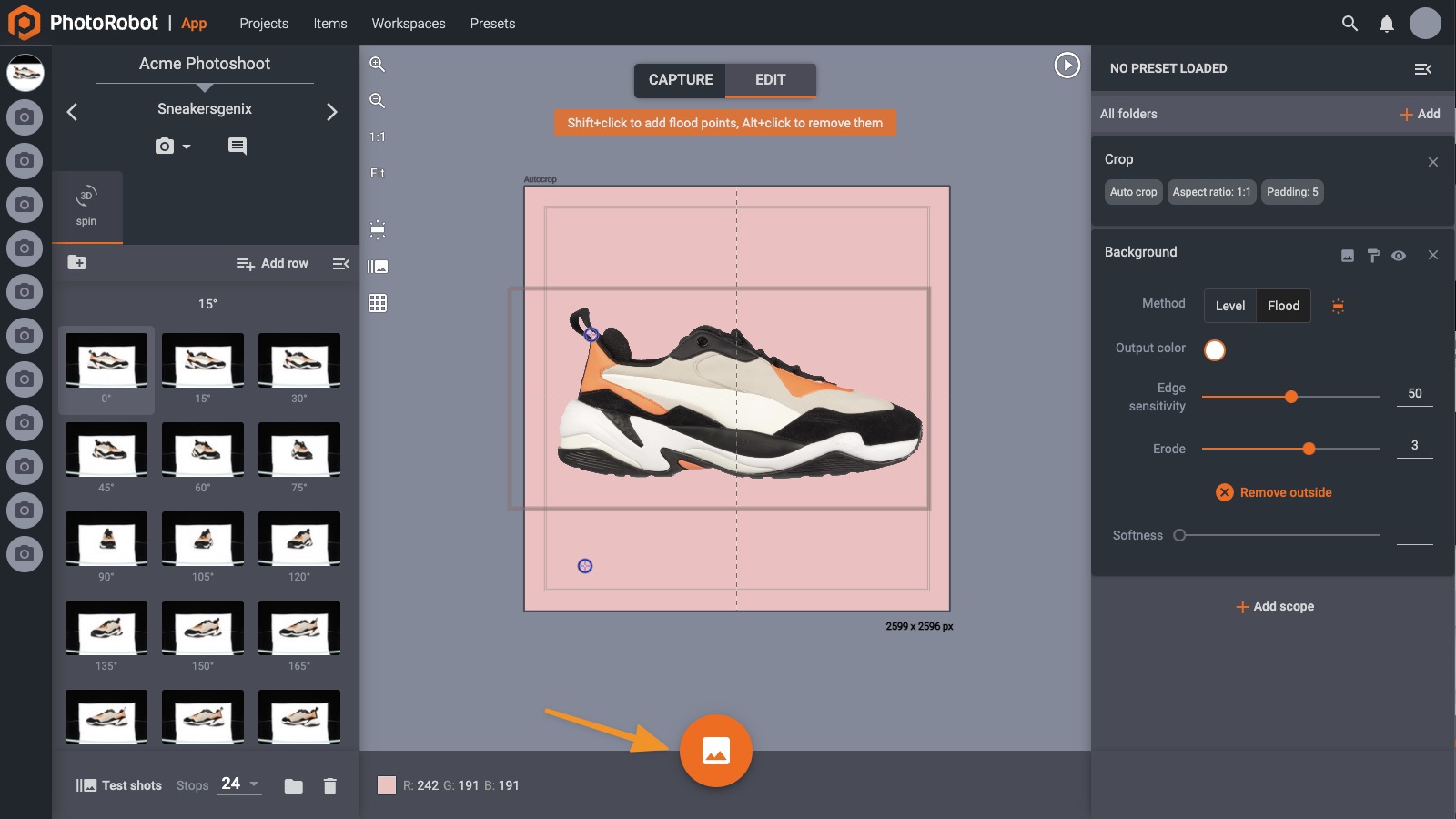Switch Method to Level
This screenshot has height=819, width=1456.
click(x=1229, y=306)
